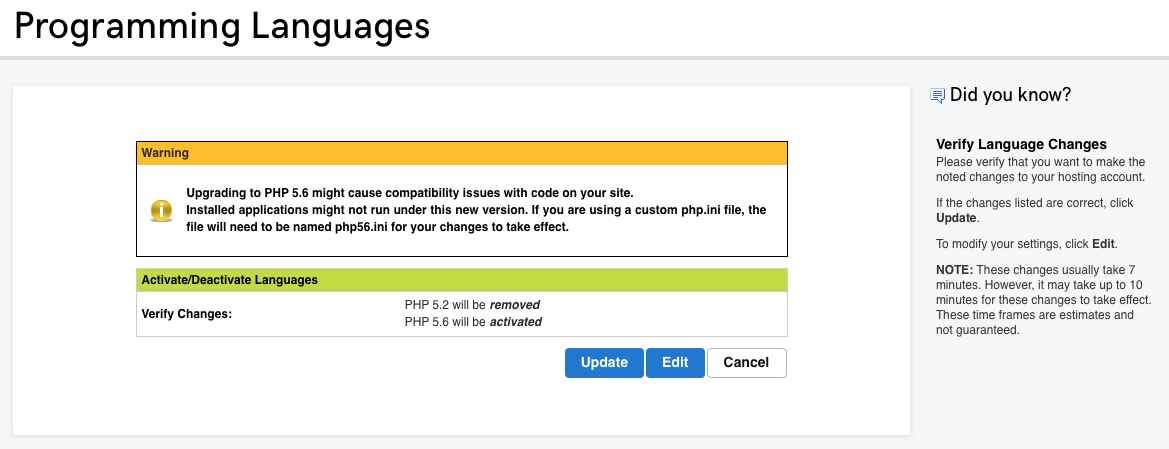Image resolution: width=1169 pixels, height=449 pixels.
Task: Click the Verify Changes label
Action: tap(187, 314)
